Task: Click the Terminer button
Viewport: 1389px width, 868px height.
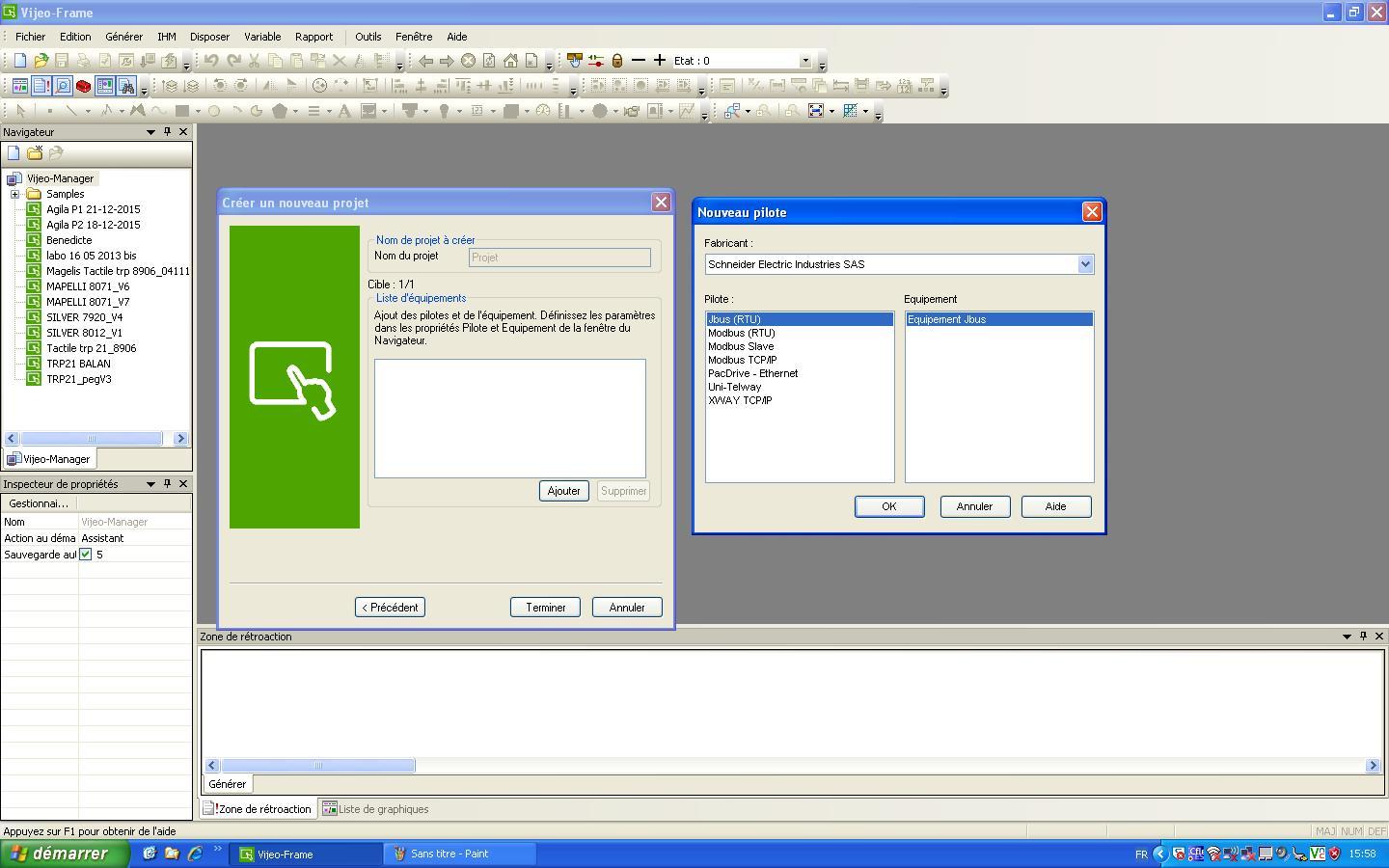Action: (x=545, y=608)
